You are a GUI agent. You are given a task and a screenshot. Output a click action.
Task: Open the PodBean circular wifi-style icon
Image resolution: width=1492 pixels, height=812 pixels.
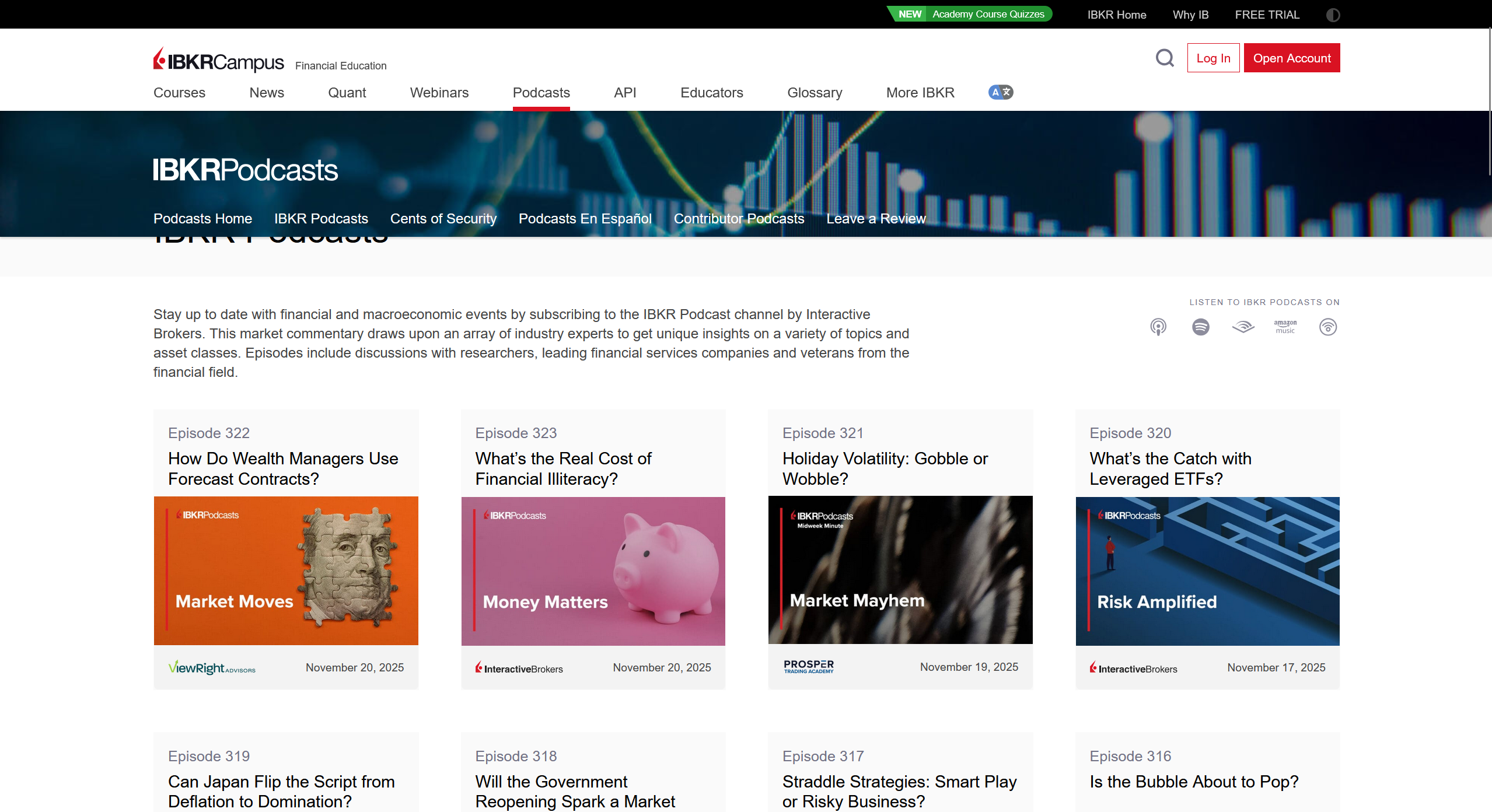click(x=1327, y=327)
